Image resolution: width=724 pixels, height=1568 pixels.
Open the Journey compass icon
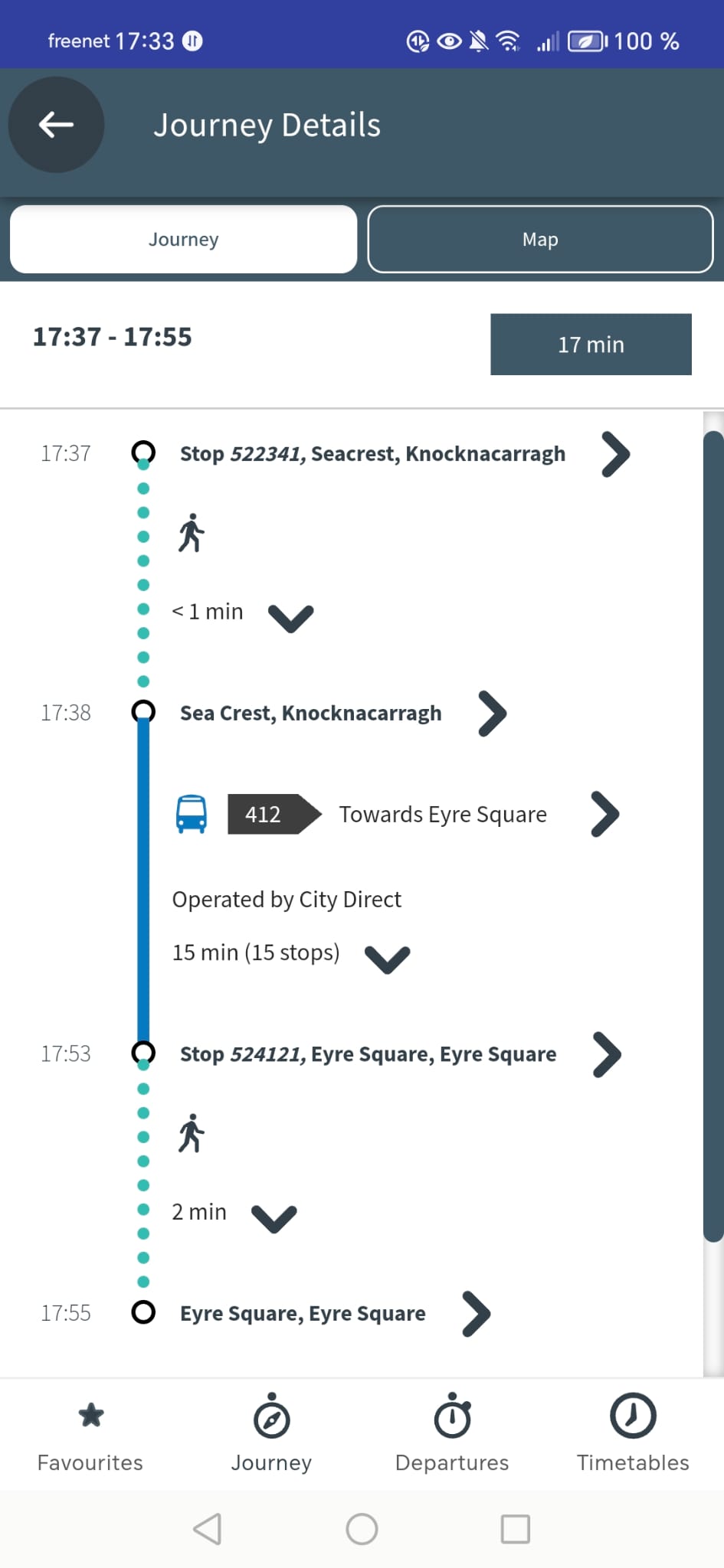[271, 1416]
